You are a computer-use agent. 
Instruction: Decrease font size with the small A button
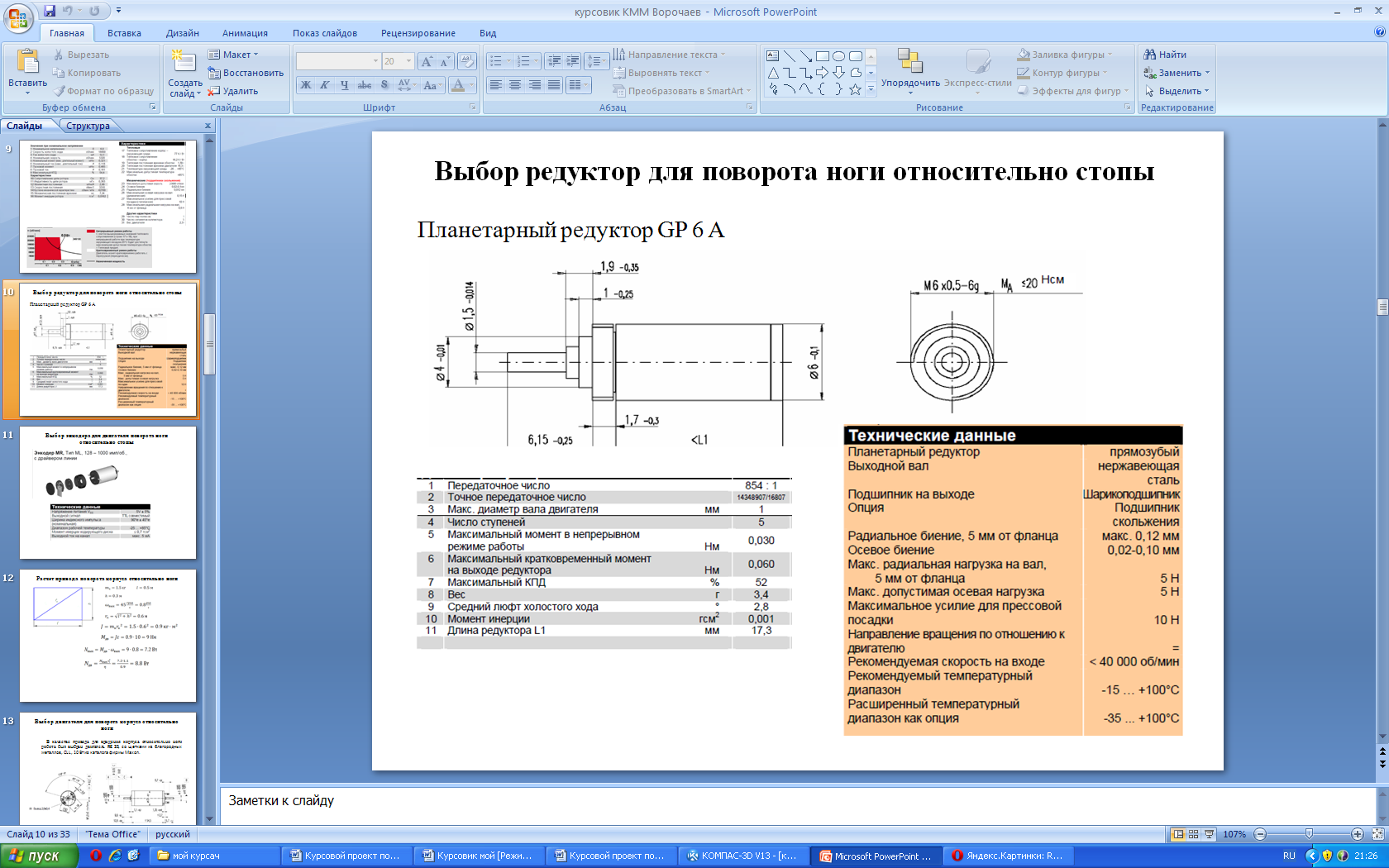(x=444, y=61)
